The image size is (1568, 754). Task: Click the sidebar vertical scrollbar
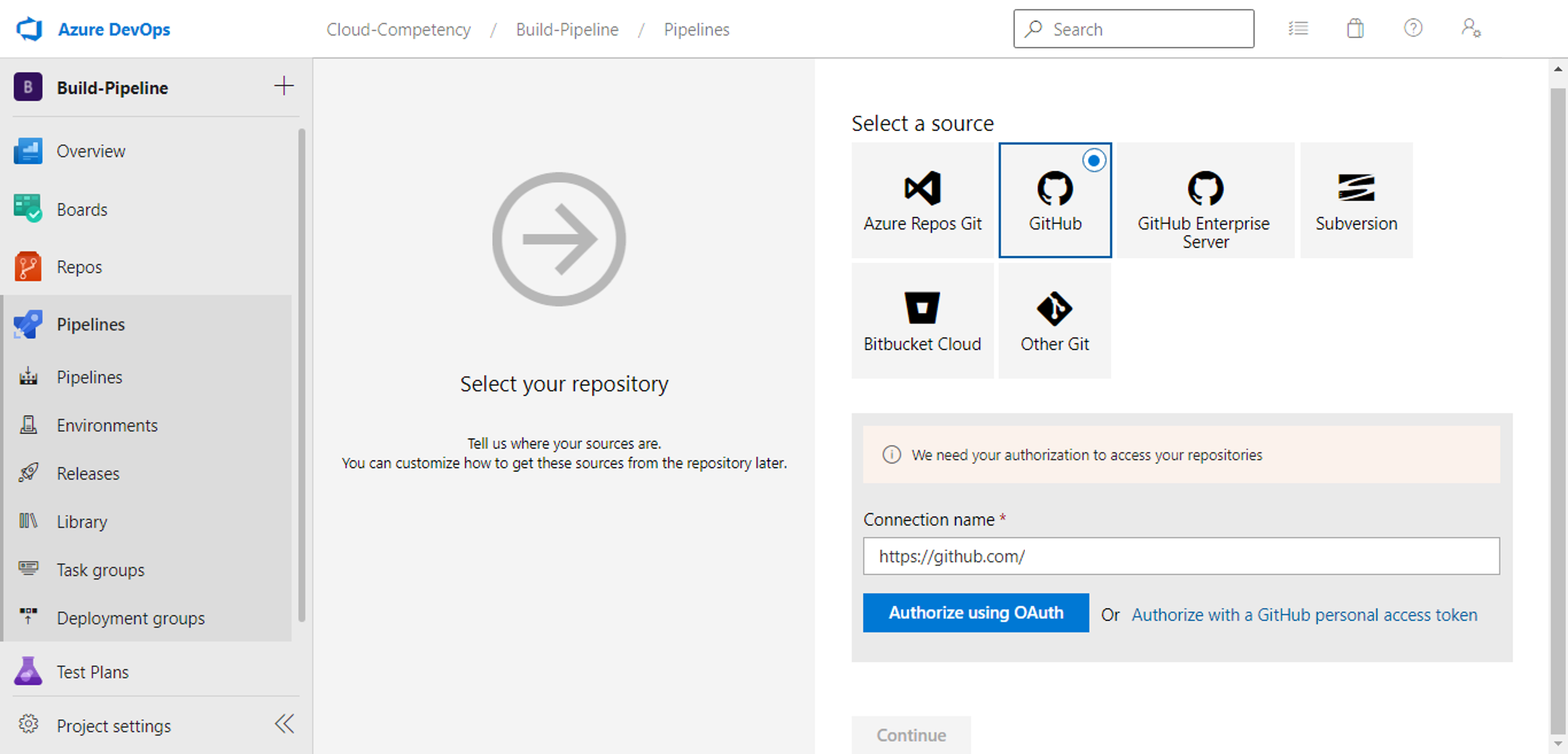(x=301, y=375)
